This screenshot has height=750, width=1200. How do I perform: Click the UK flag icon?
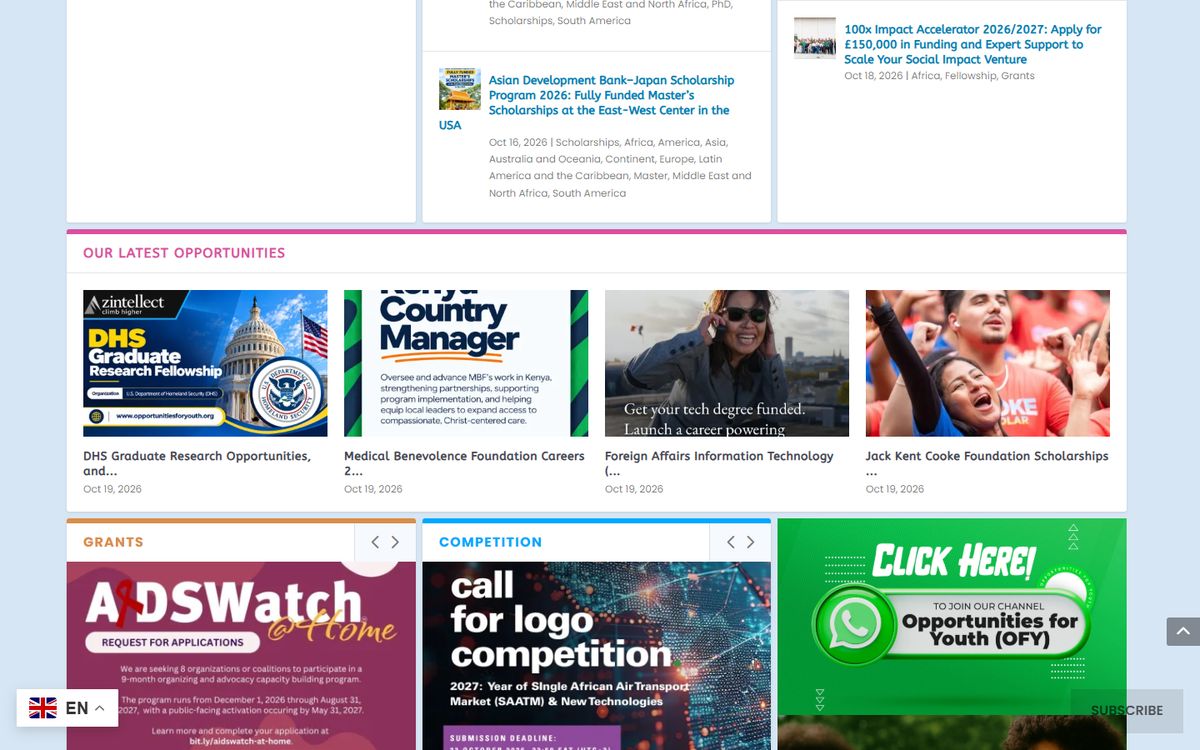(43, 708)
